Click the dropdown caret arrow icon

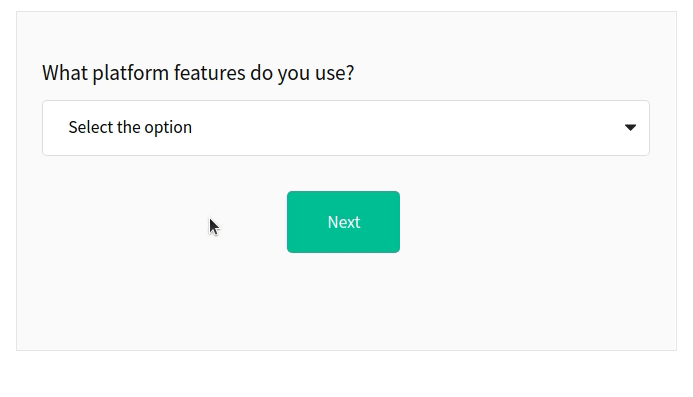(x=630, y=128)
